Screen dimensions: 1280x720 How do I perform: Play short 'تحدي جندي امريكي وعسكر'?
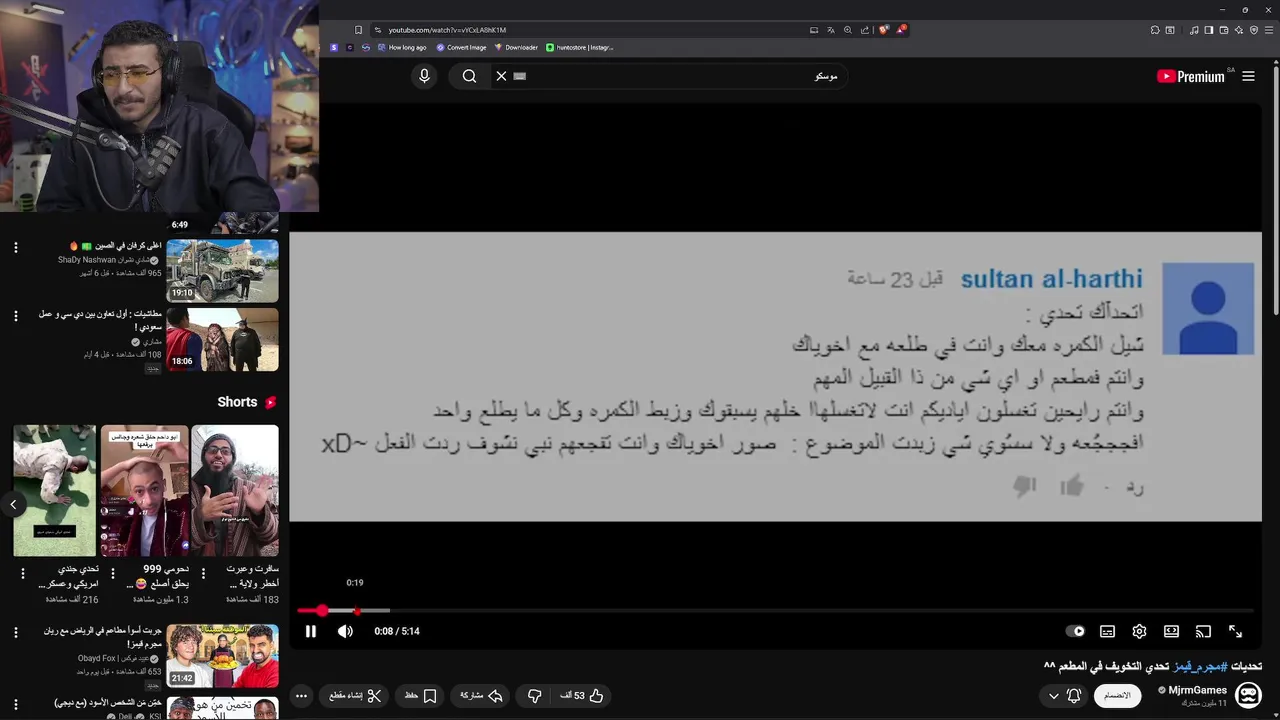pos(55,490)
